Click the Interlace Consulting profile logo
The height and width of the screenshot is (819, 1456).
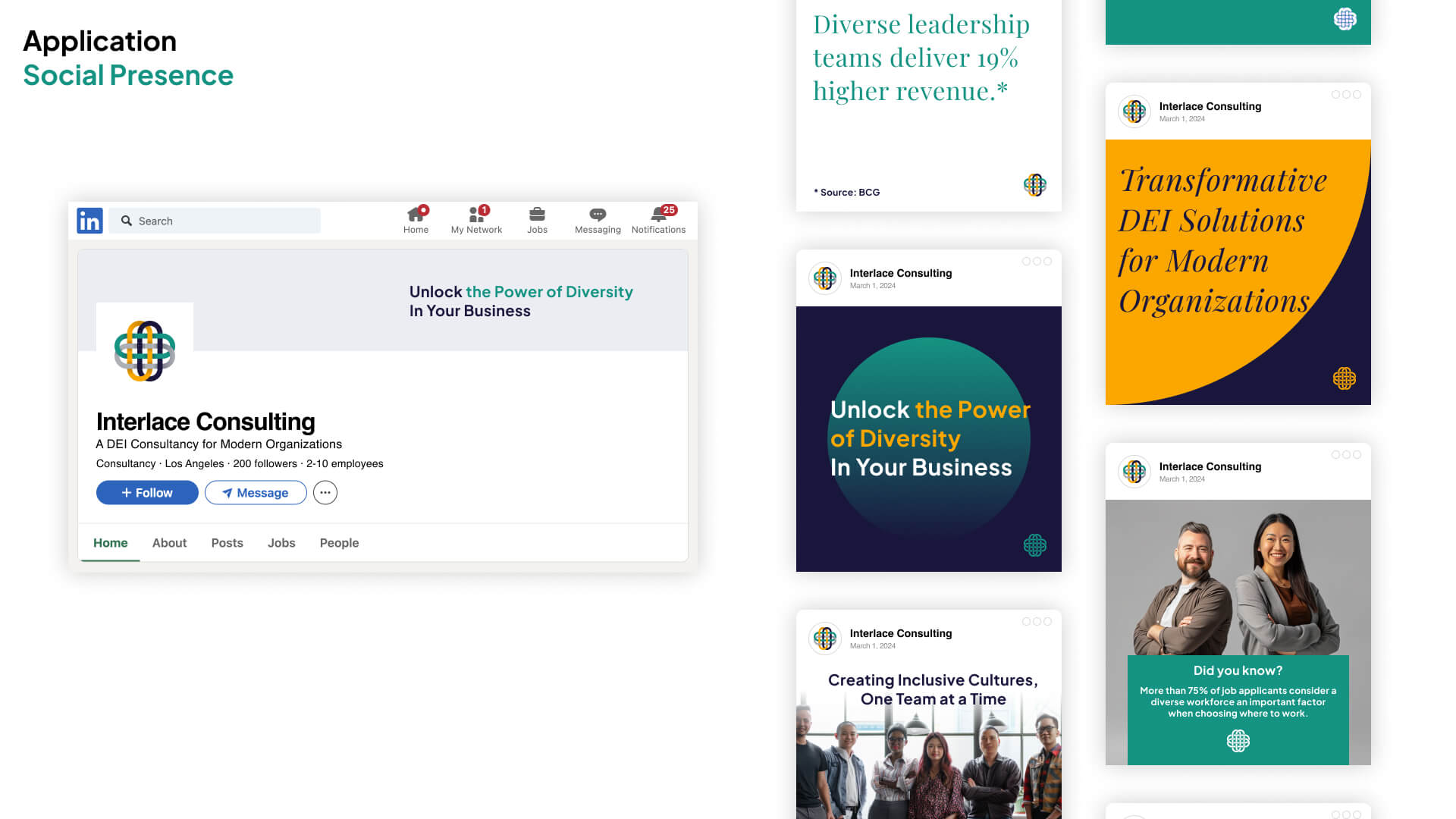(x=145, y=351)
